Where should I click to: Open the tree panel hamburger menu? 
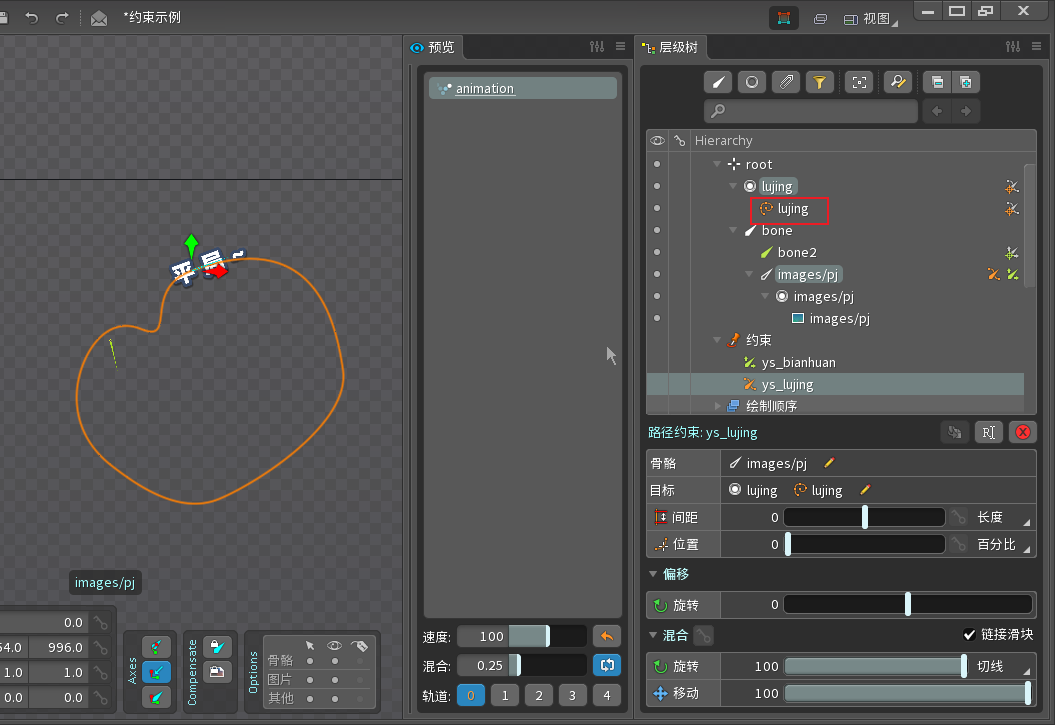pos(1036,46)
